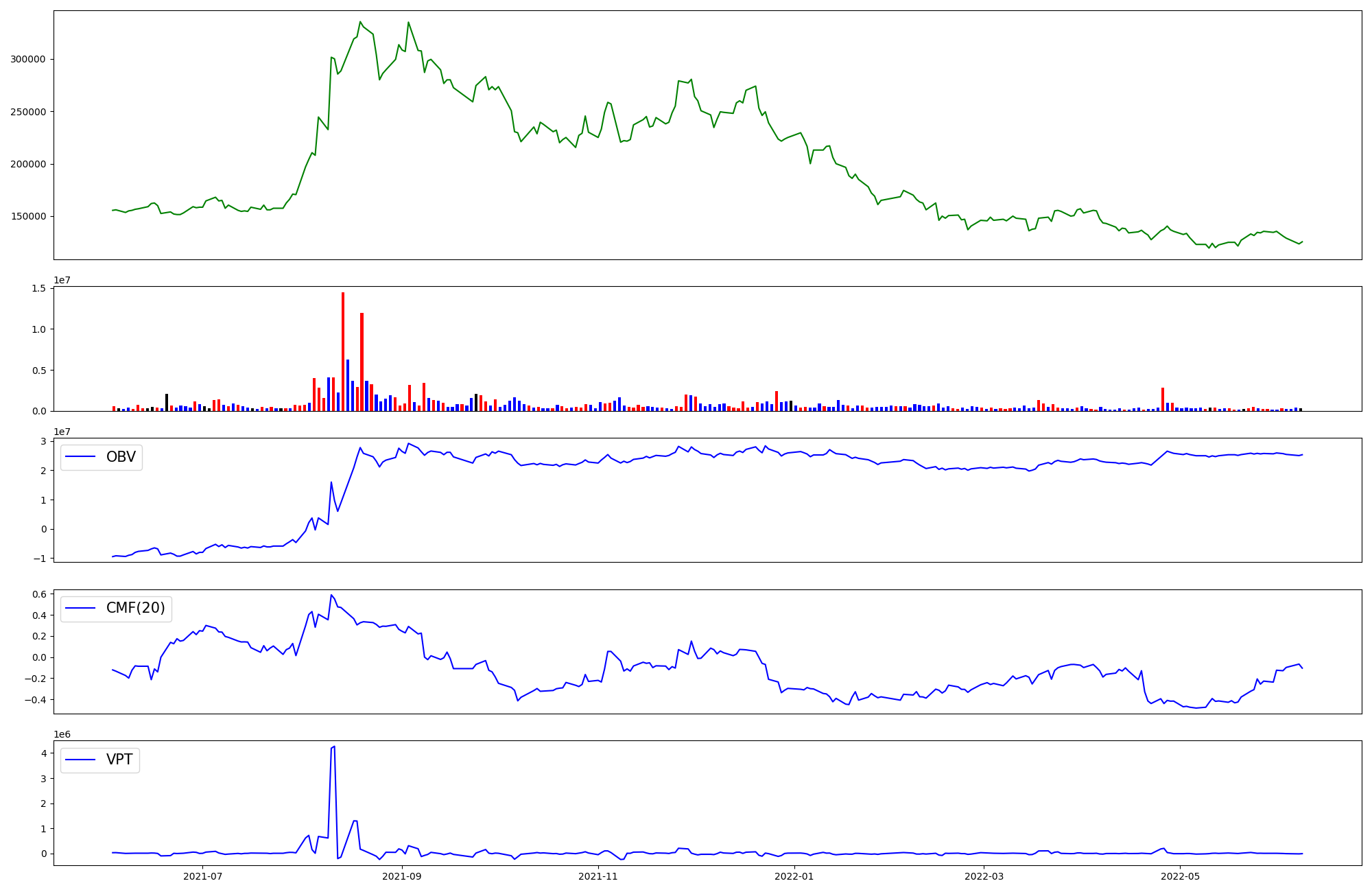1372x892 pixels.
Task: Click the VPT legend label
Action: pyautogui.click(x=119, y=760)
